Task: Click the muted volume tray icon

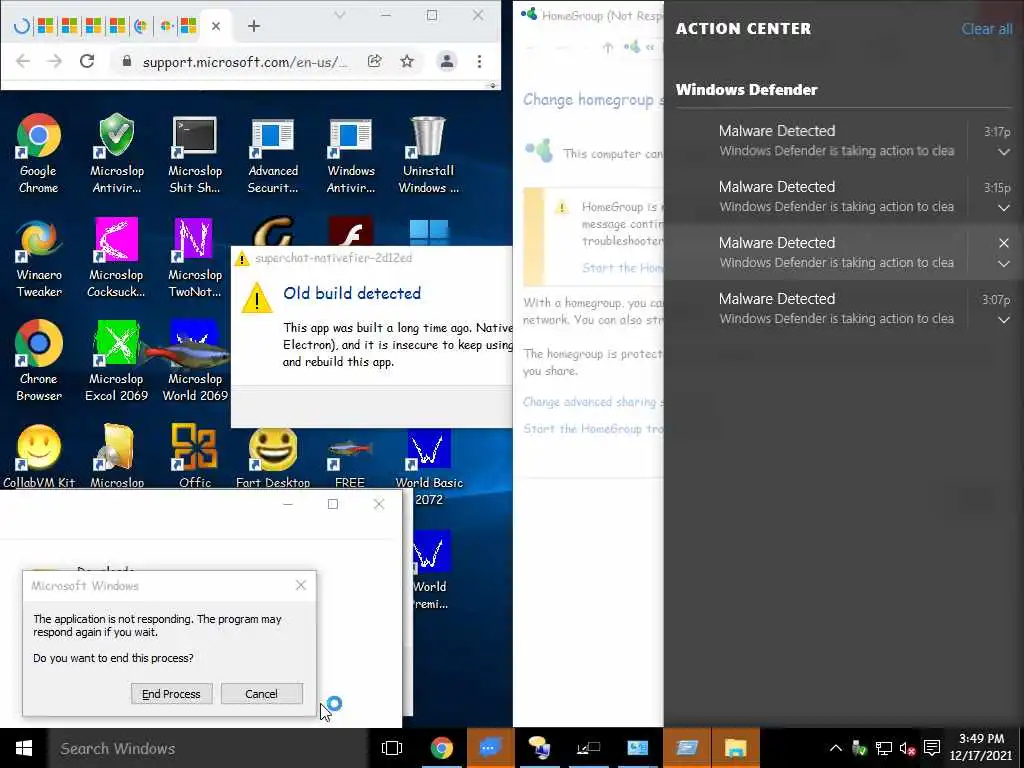Action: click(908, 748)
